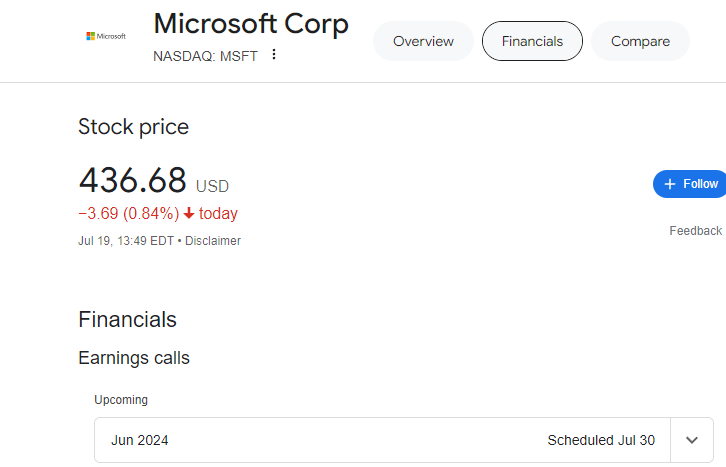
Task: Click the USD currency label
Action: pos(212,186)
